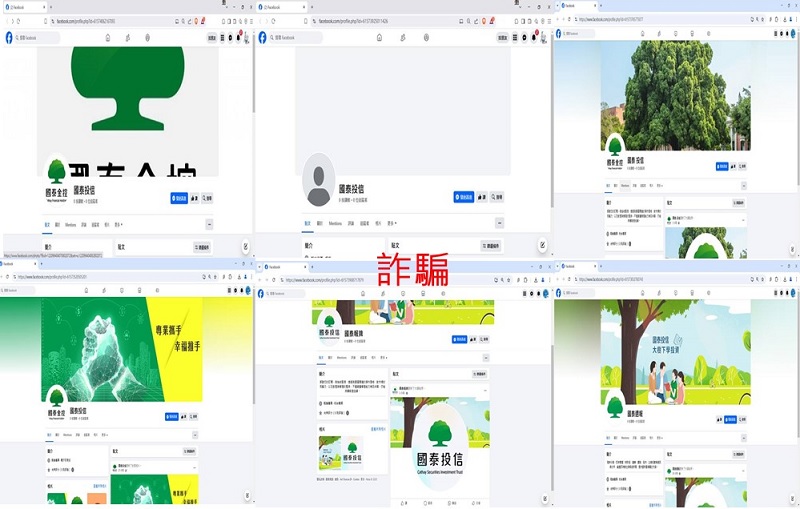Click thumbs-up Like button in the blank-cover window
This screenshot has width=800, height=509.
click(x=482, y=197)
